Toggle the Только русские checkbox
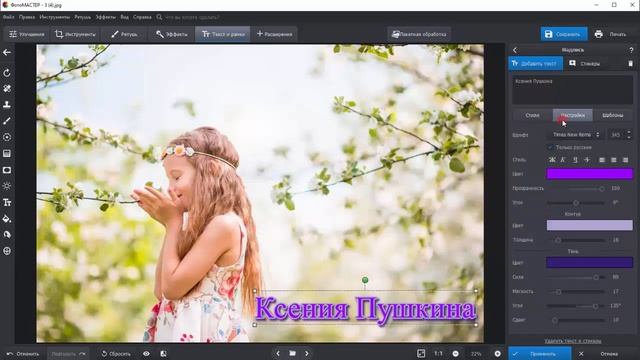640x360 pixels. (x=550, y=147)
